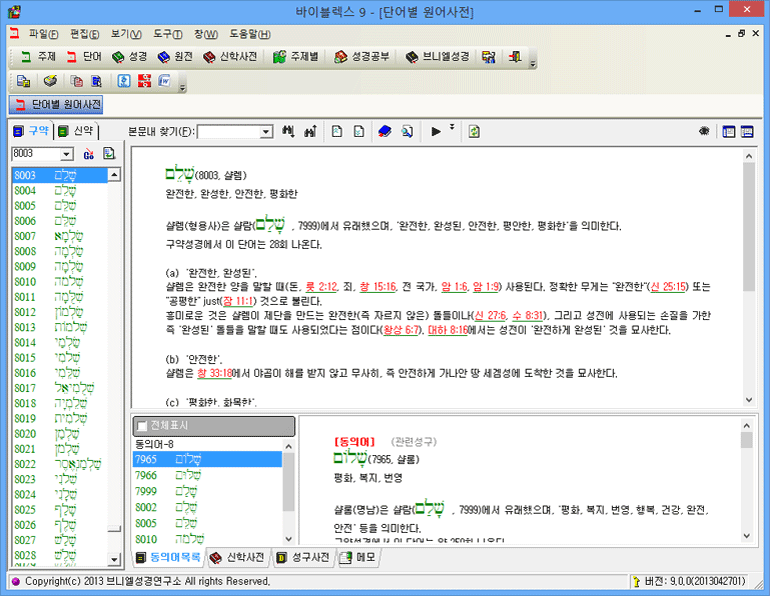Click the document search icon in second toolbar
The height and width of the screenshot is (596, 770).
97,81
